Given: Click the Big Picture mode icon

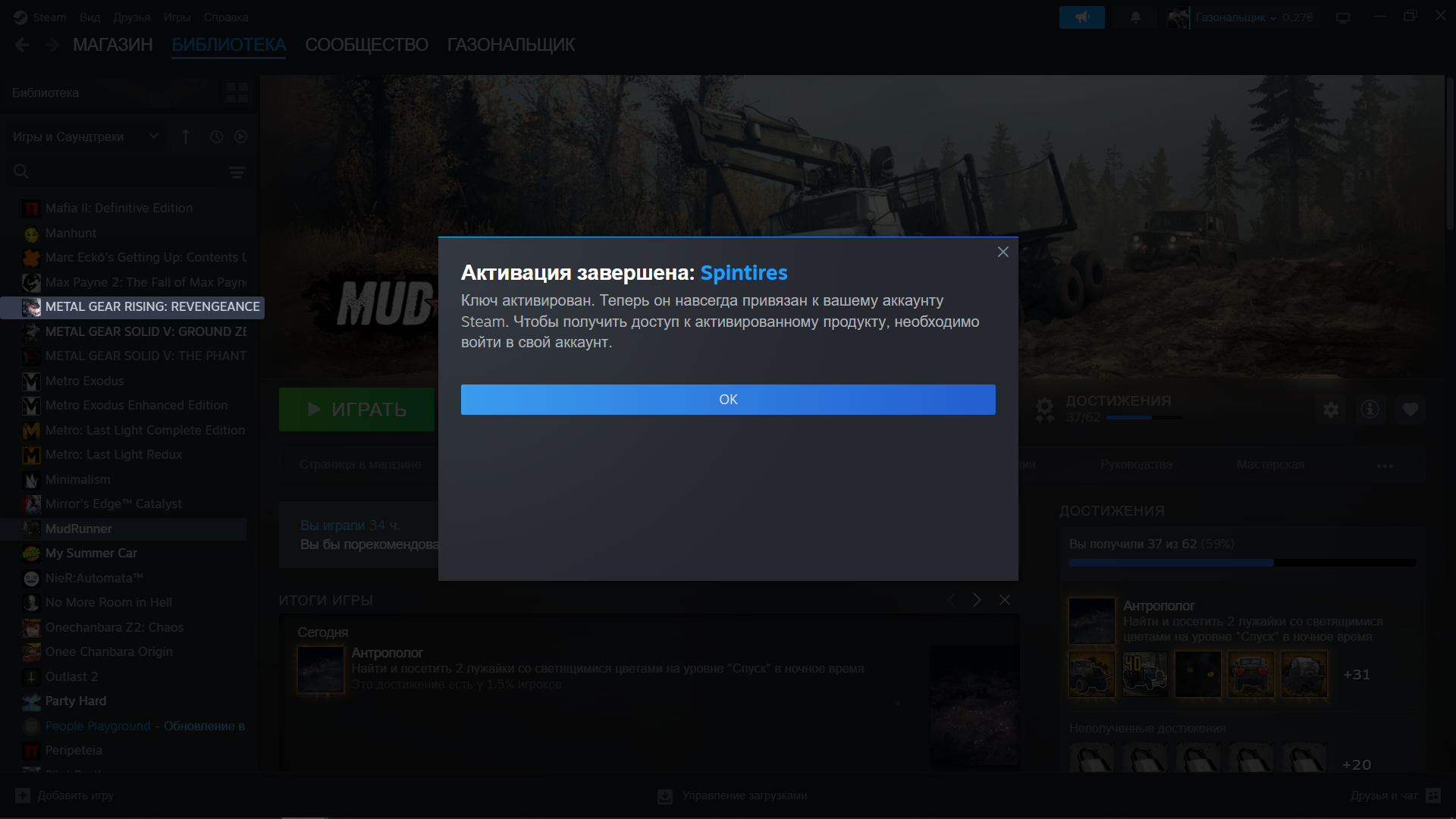Looking at the screenshot, I should pyautogui.click(x=1343, y=17).
